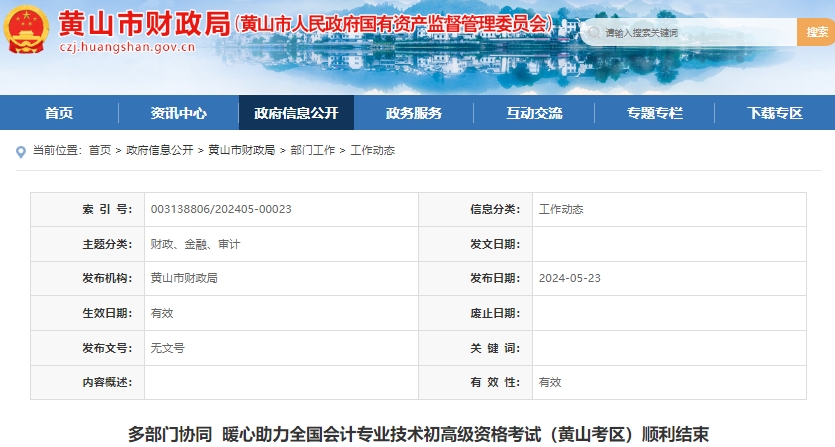
Task: Click the index number 003138806/202405-00023
Action: pyautogui.click(x=221, y=209)
